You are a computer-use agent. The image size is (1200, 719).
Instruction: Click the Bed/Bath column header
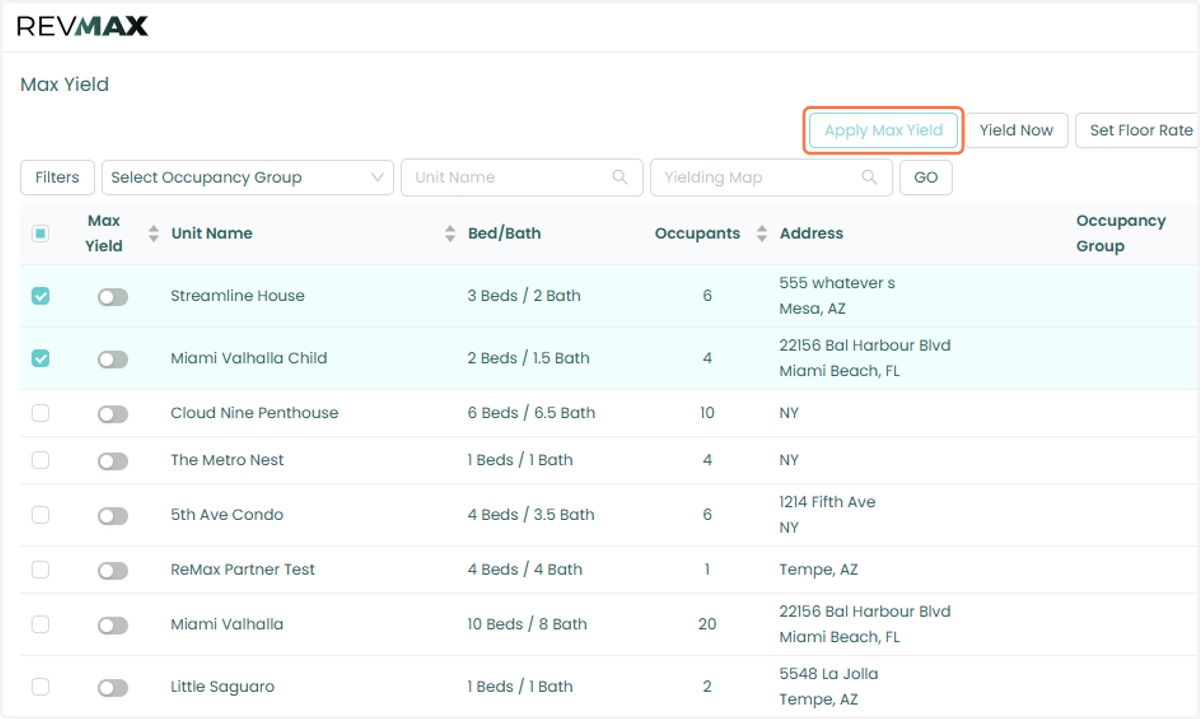coord(504,233)
